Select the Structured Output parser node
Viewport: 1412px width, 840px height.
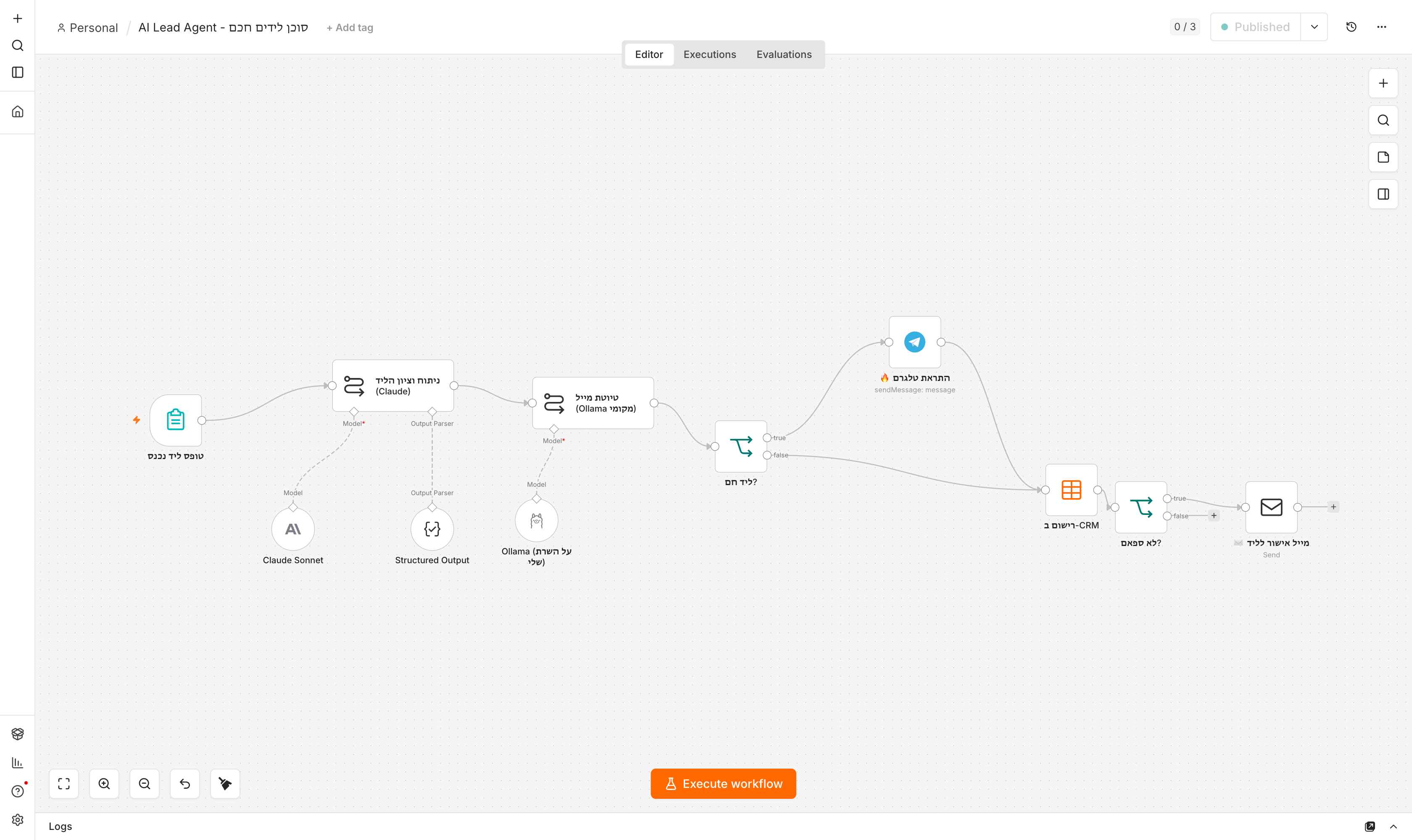tap(432, 529)
